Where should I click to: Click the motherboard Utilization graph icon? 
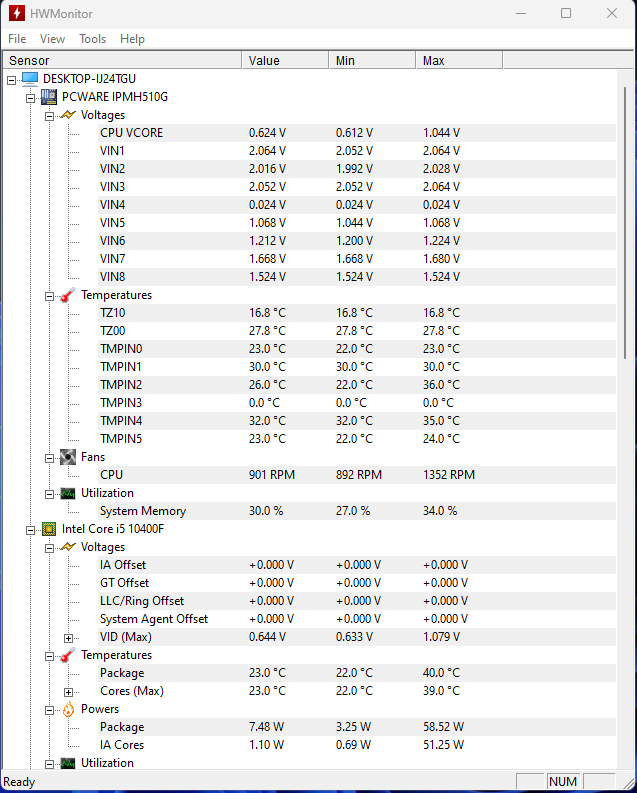68,493
